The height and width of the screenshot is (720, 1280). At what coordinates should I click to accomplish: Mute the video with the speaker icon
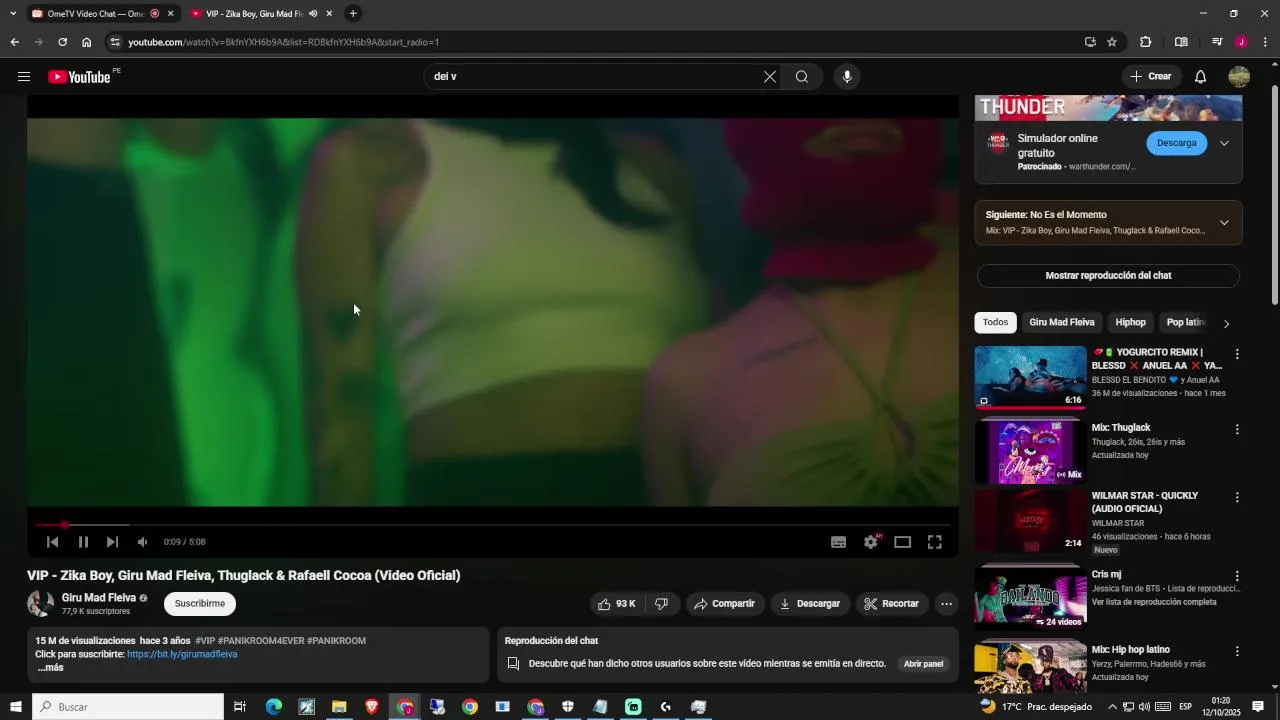[x=143, y=542]
